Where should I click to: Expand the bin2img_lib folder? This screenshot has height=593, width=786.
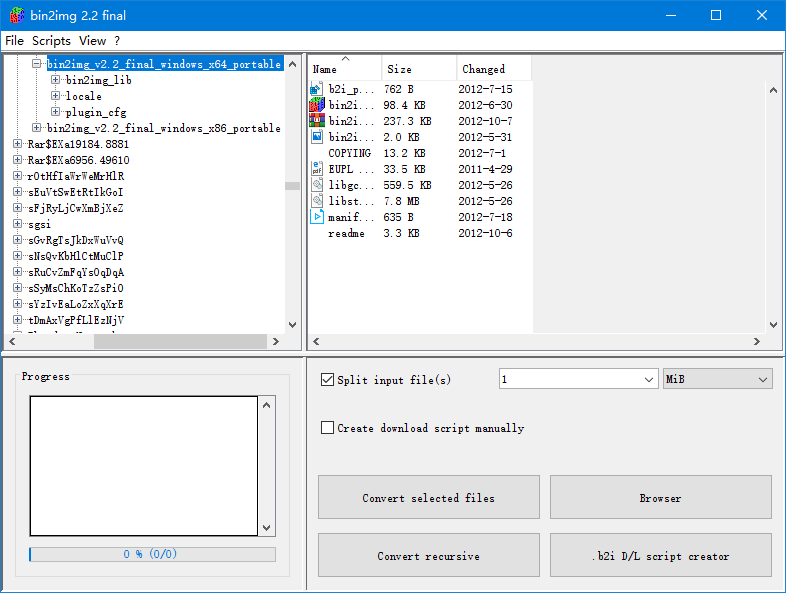pyautogui.click(x=56, y=80)
